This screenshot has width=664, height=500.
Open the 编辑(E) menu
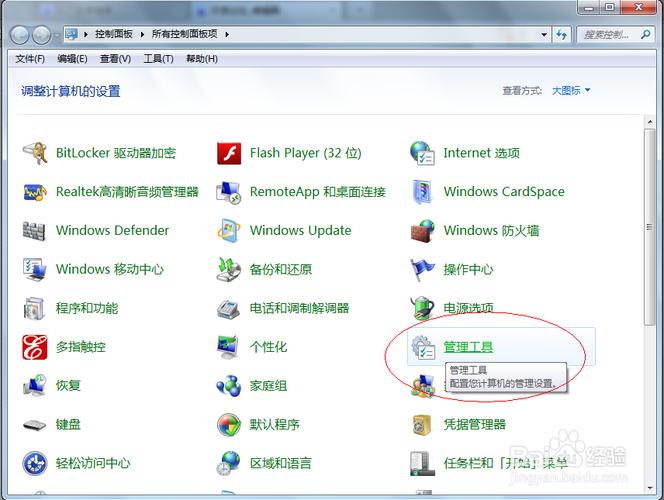pyautogui.click(x=72, y=59)
